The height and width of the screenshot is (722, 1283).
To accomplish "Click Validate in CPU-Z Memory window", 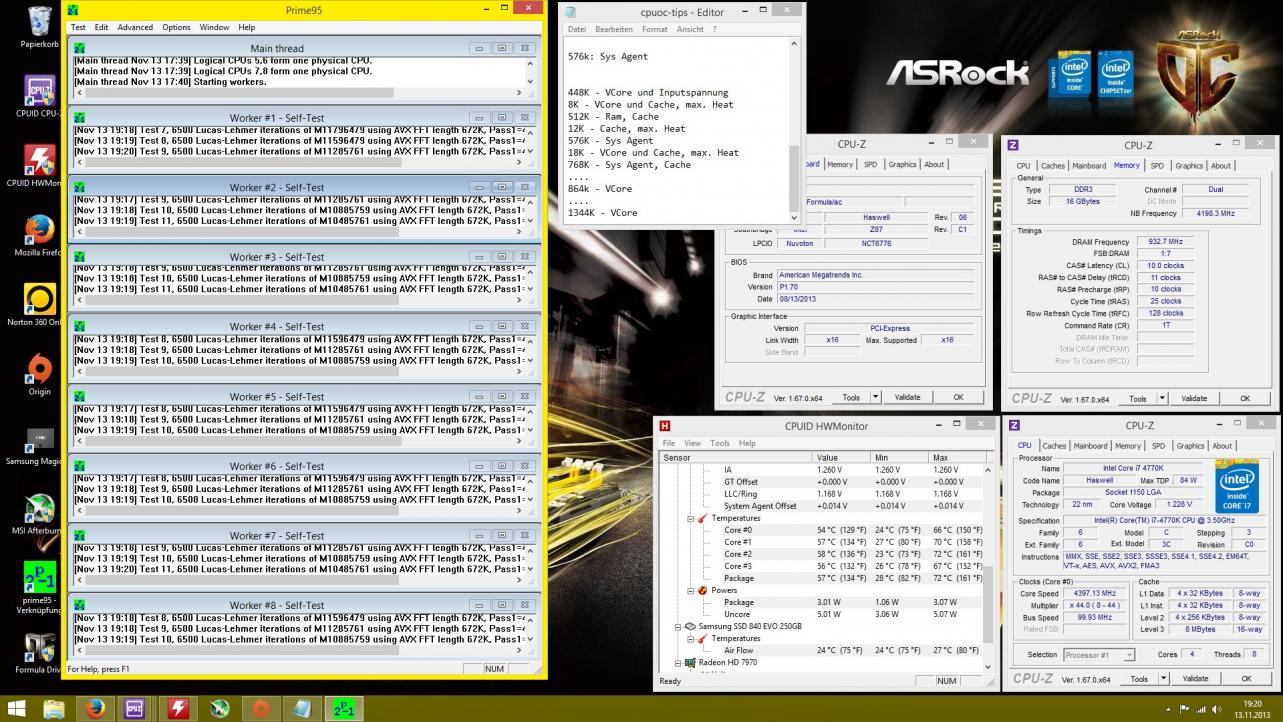I will pos(1194,398).
